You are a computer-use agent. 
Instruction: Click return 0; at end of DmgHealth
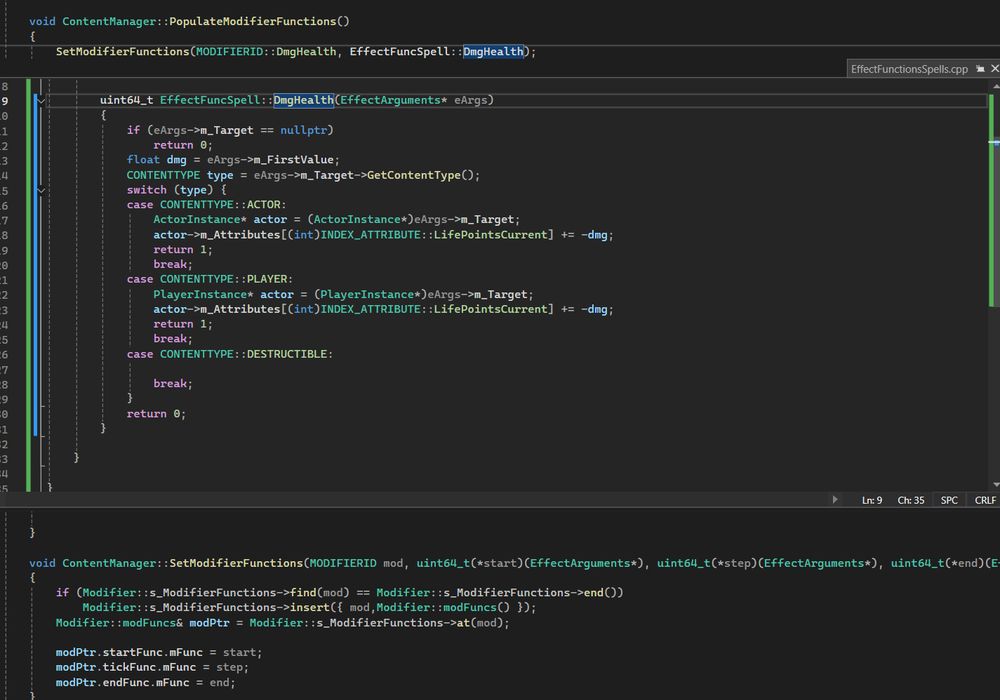pos(156,414)
